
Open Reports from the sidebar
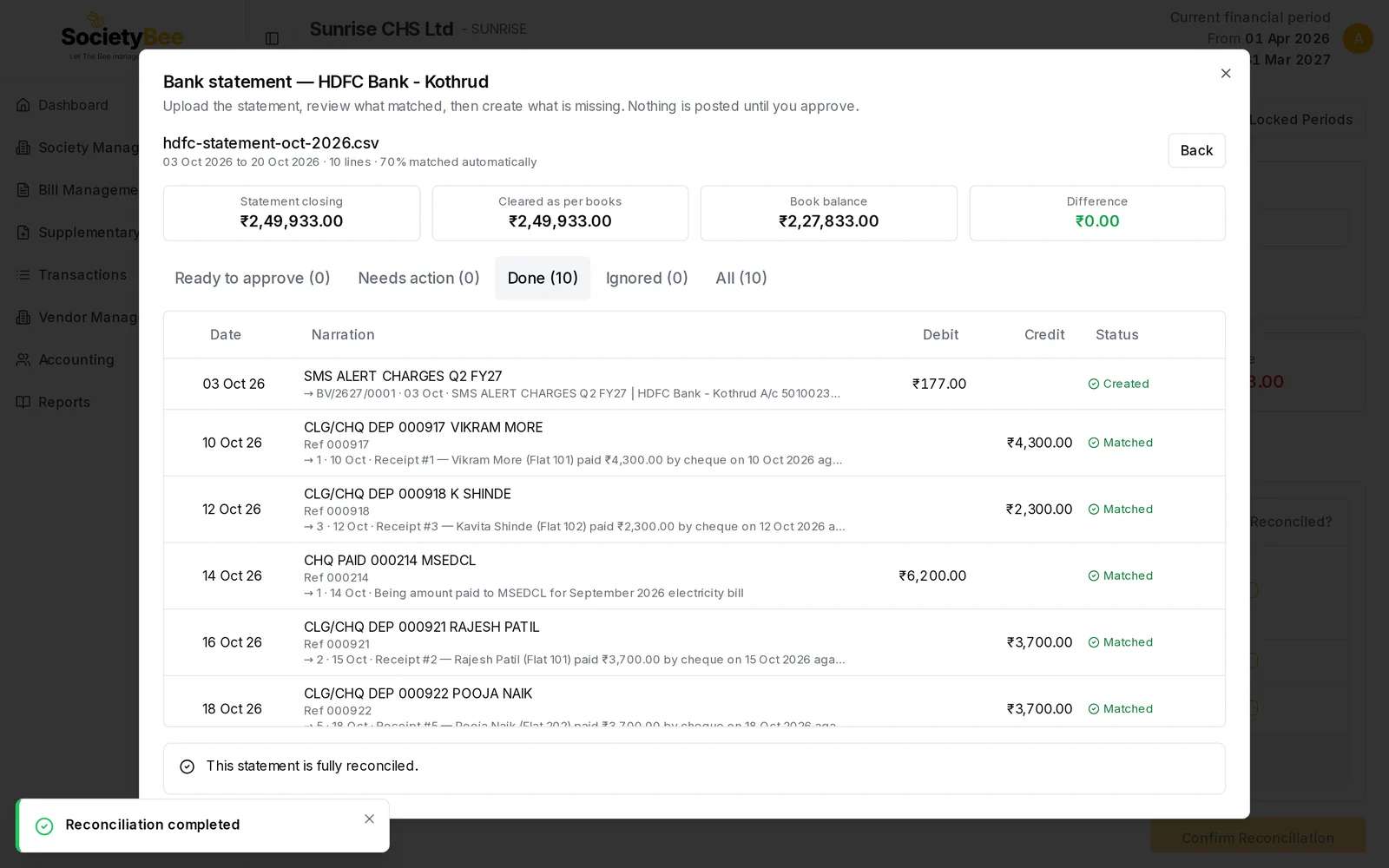(64, 402)
